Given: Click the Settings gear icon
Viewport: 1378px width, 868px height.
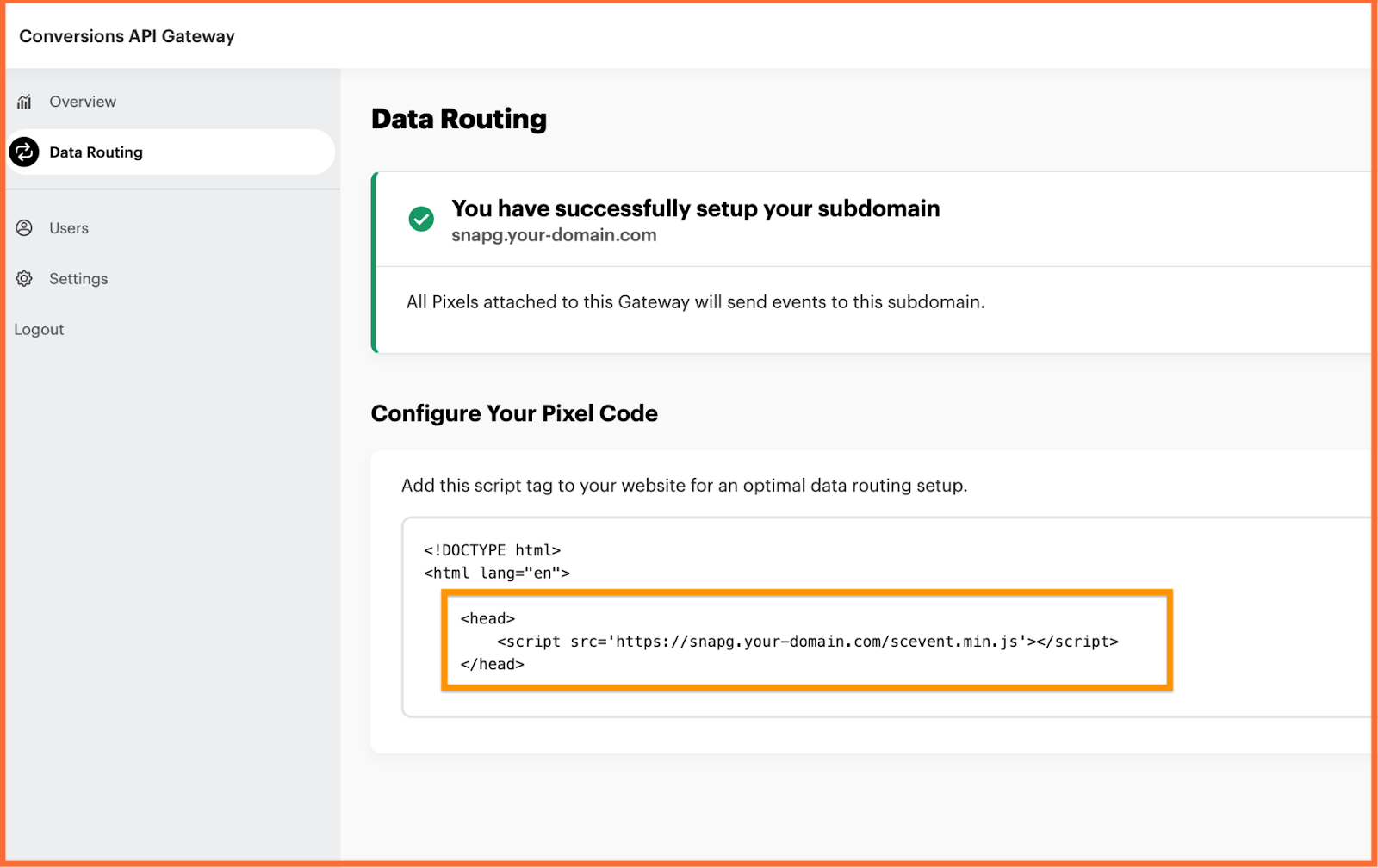Looking at the screenshot, I should (24, 279).
